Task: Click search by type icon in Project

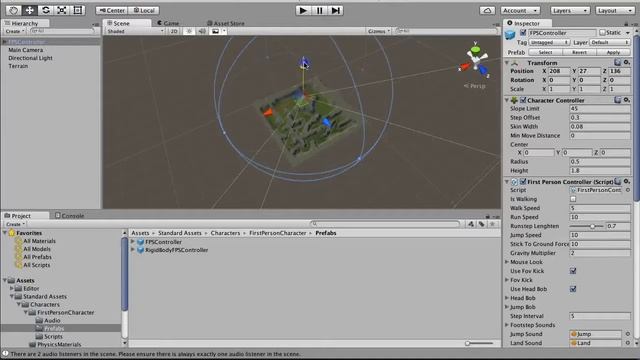Action: click(471, 224)
